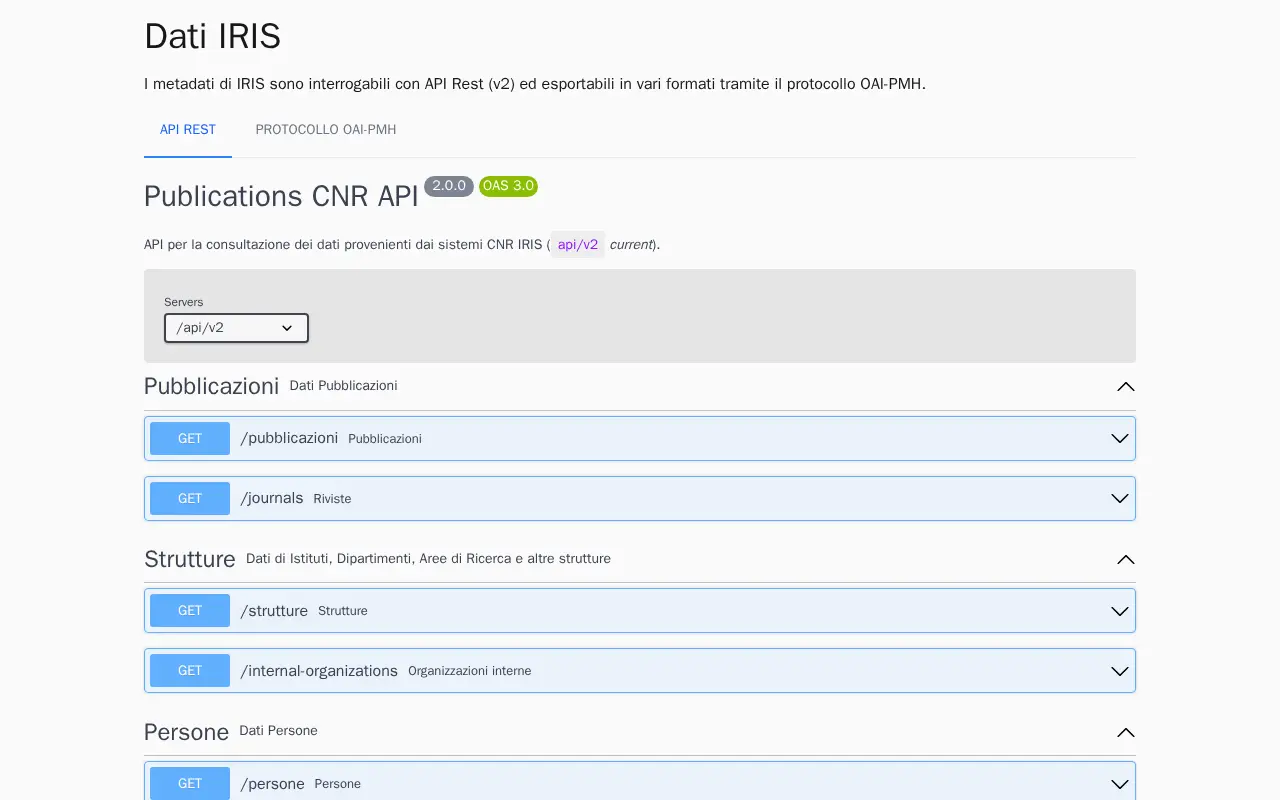This screenshot has width=1280, height=800.
Task: Click the 2.0.0 version badge
Action: pyautogui.click(x=449, y=186)
